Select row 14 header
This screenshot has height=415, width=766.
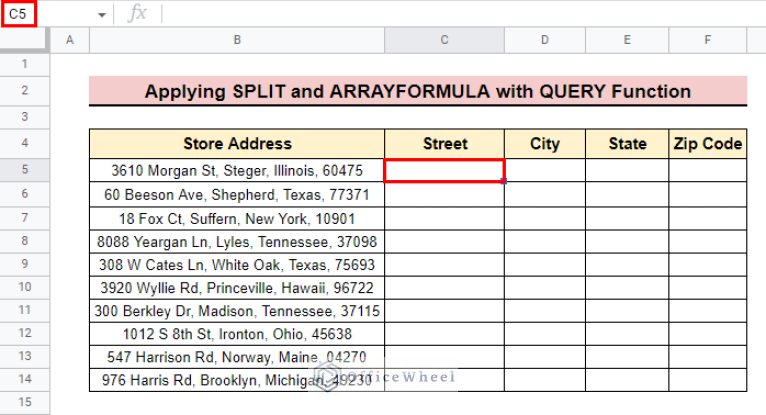(24, 379)
